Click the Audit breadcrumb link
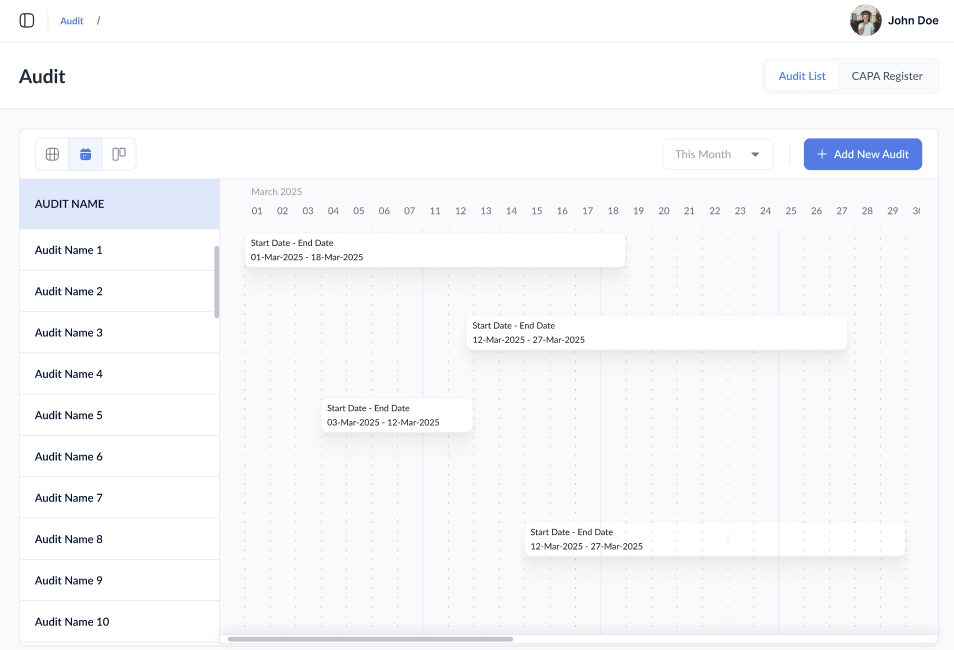The height and width of the screenshot is (650, 954). [72, 20]
